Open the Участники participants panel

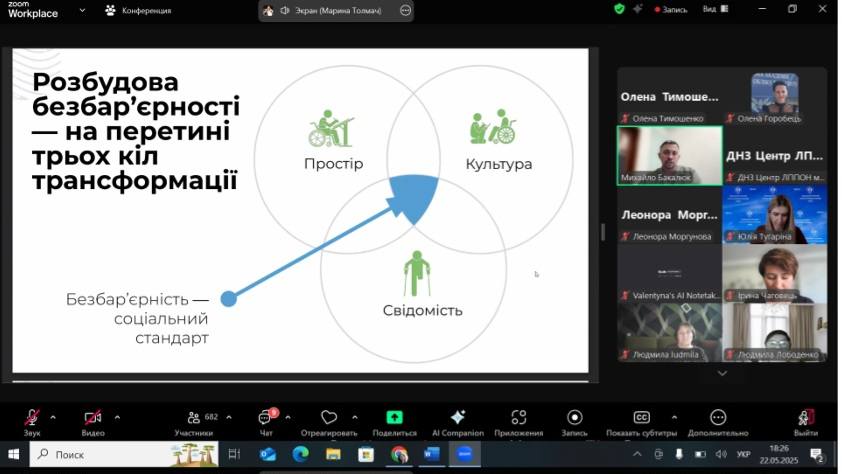click(x=193, y=418)
